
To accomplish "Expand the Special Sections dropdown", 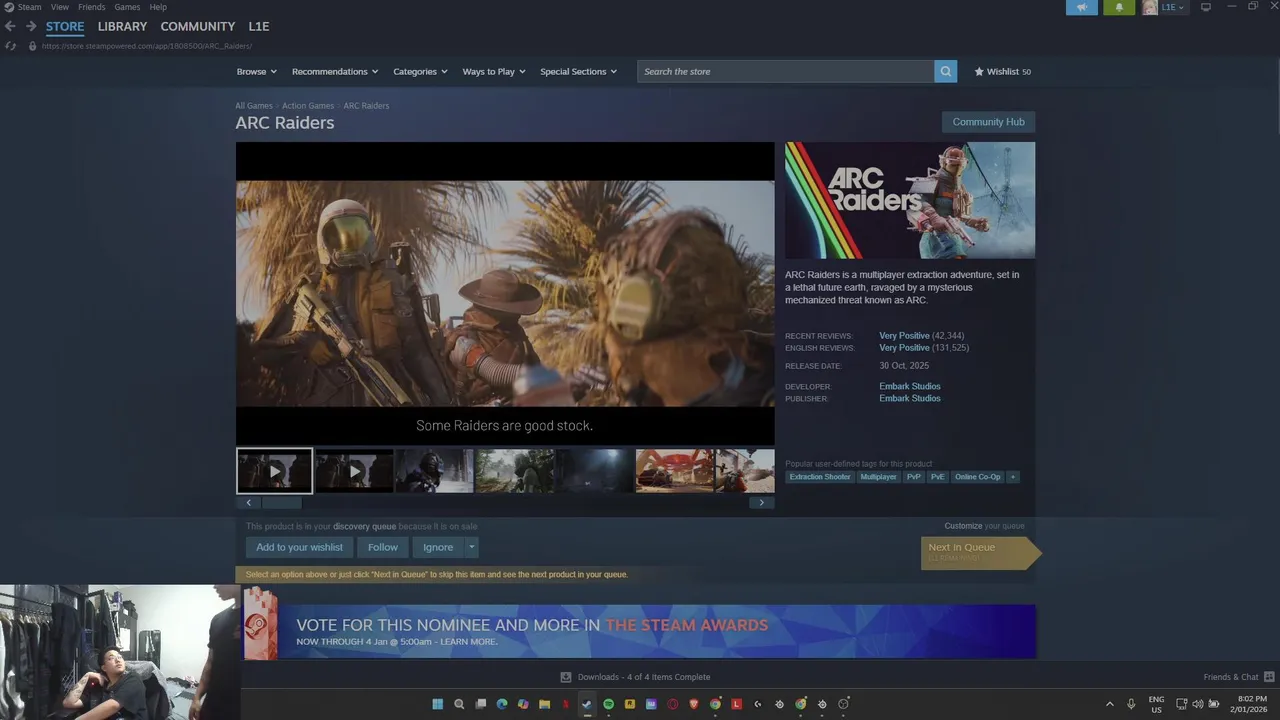I will pyautogui.click(x=578, y=72).
